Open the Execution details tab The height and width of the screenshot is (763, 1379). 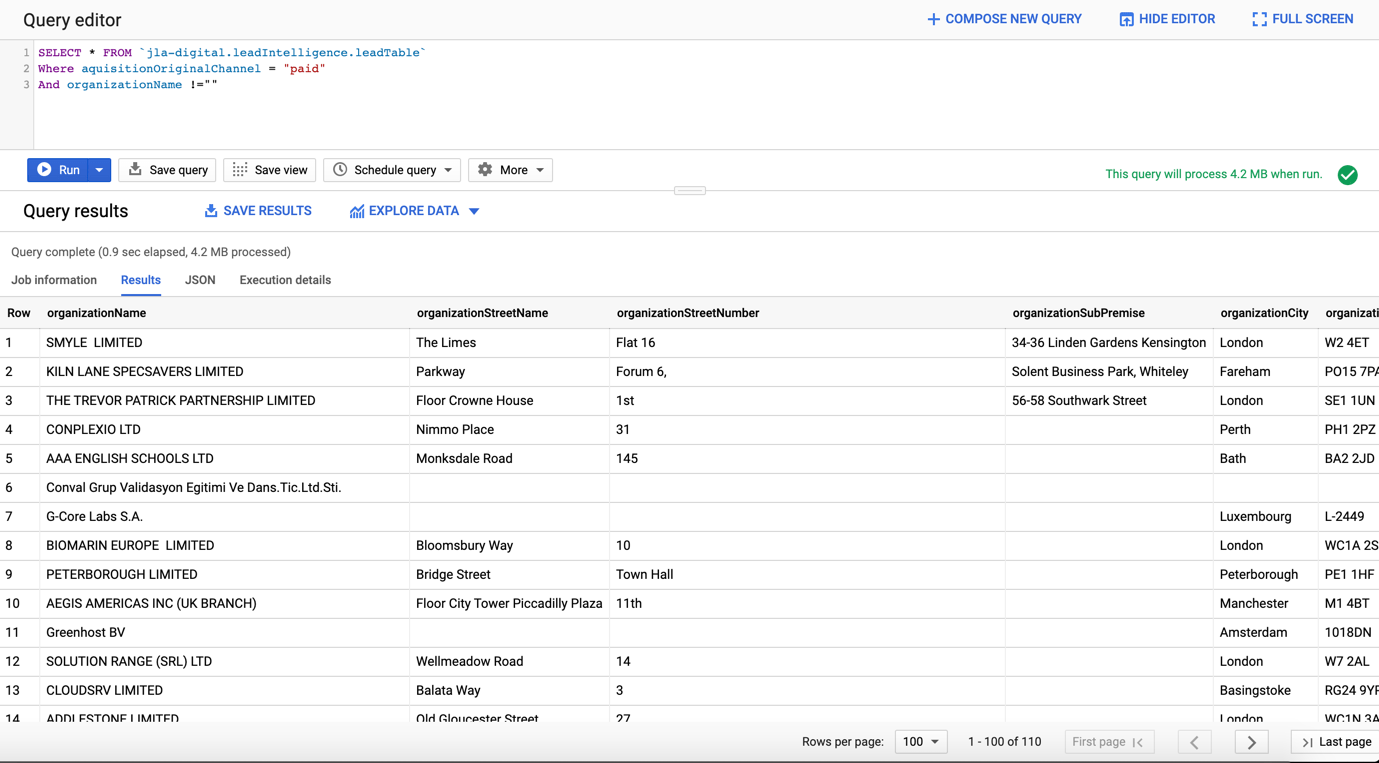click(285, 280)
